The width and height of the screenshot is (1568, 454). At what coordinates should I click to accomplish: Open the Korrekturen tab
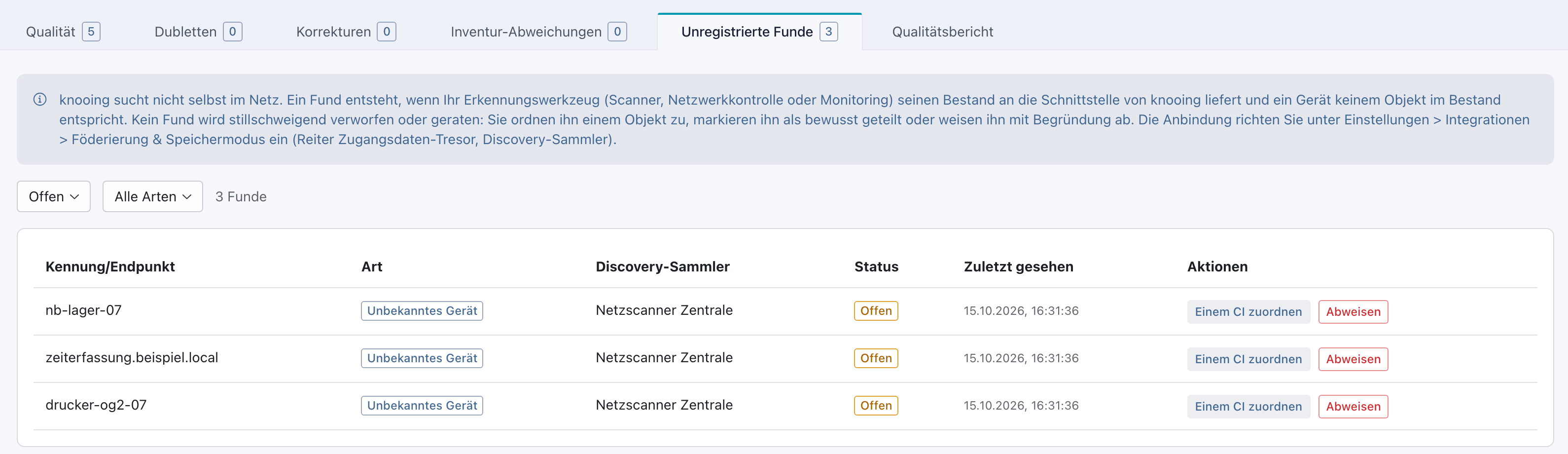(346, 32)
